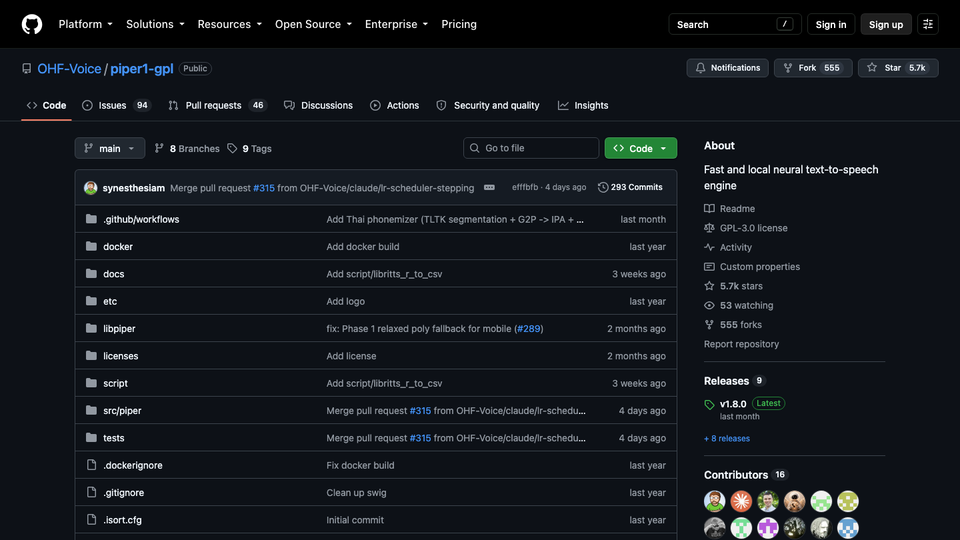Expand commit message ellipsis button
The image size is (960, 540).
coord(489,187)
